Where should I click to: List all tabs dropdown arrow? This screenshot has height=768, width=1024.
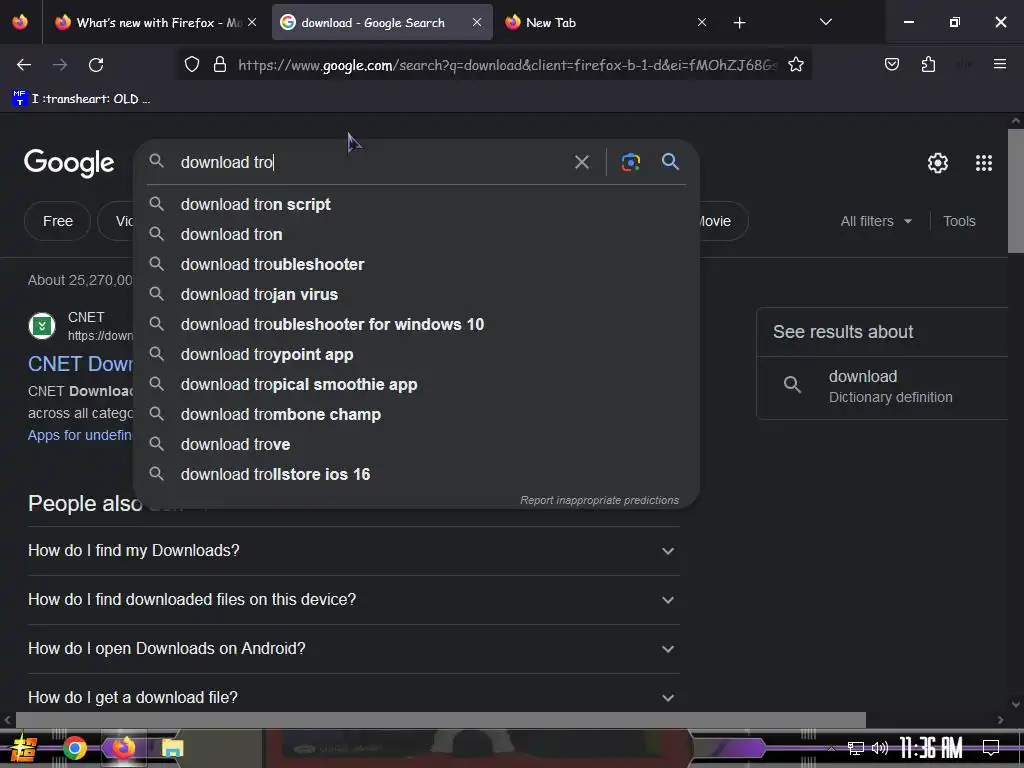tap(825, 22)
